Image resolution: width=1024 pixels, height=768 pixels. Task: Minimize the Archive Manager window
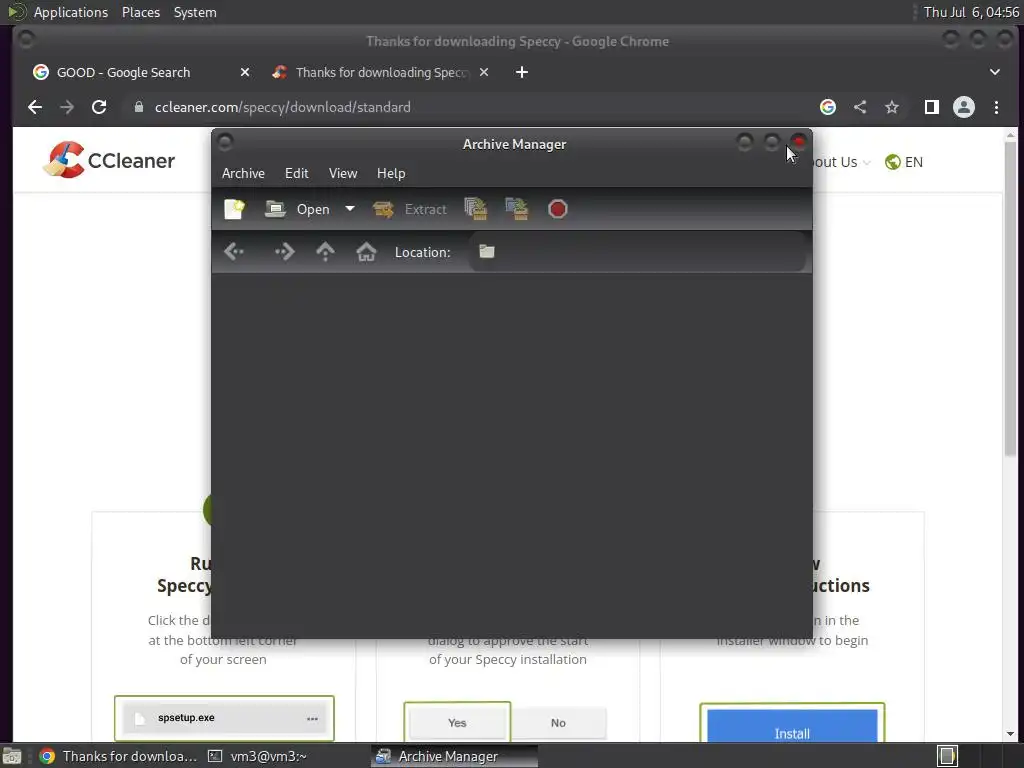click(744, 142)
